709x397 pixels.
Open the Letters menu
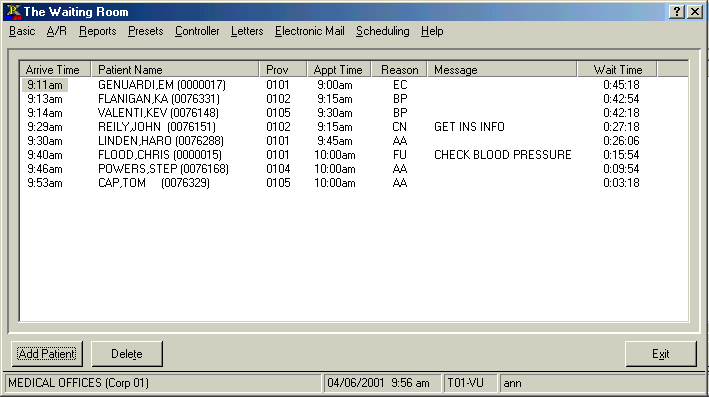[247, 31]
